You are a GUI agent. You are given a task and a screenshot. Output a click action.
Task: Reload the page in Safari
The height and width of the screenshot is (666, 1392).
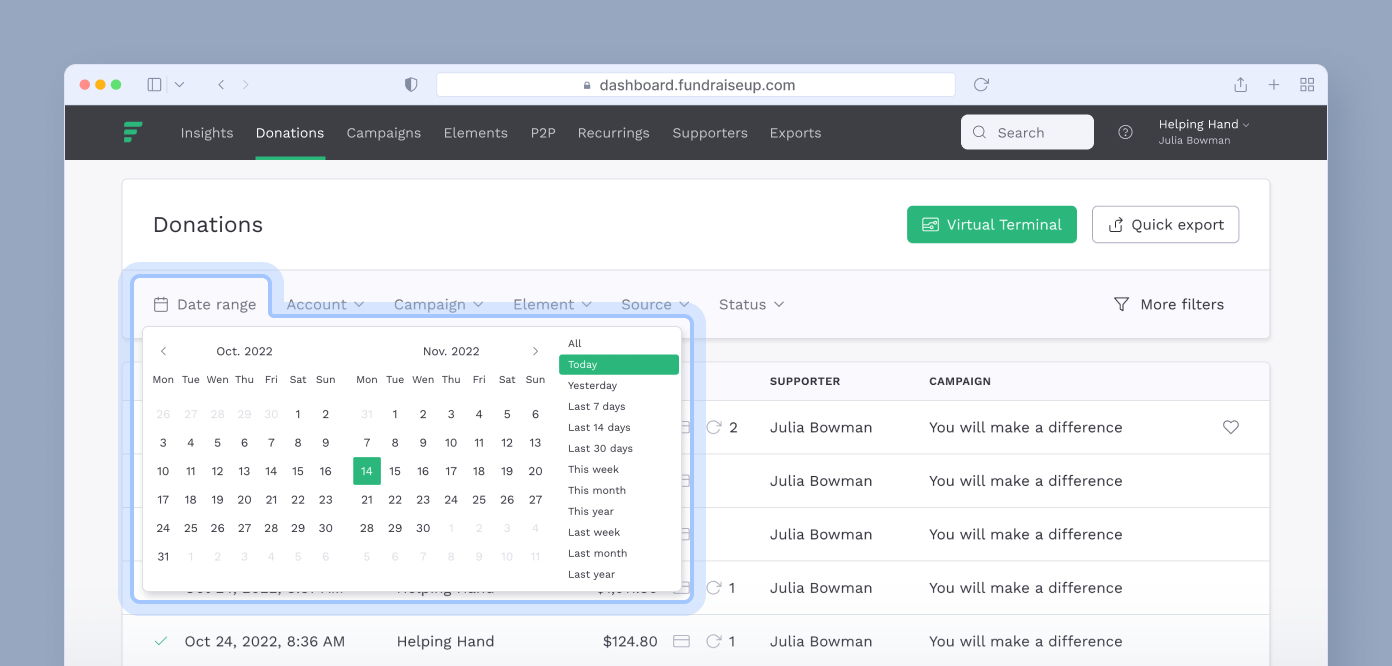[981, 85]
